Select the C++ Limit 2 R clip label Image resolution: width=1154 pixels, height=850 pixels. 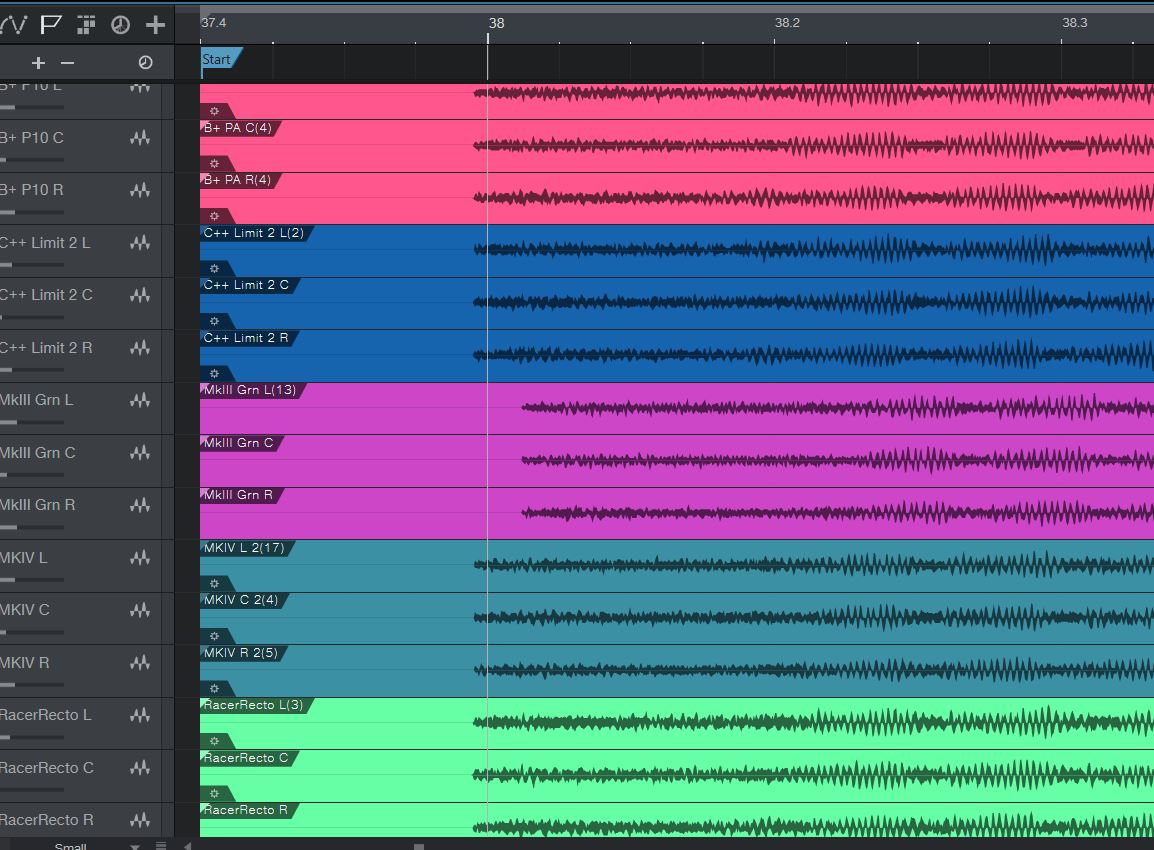(246, 338)
